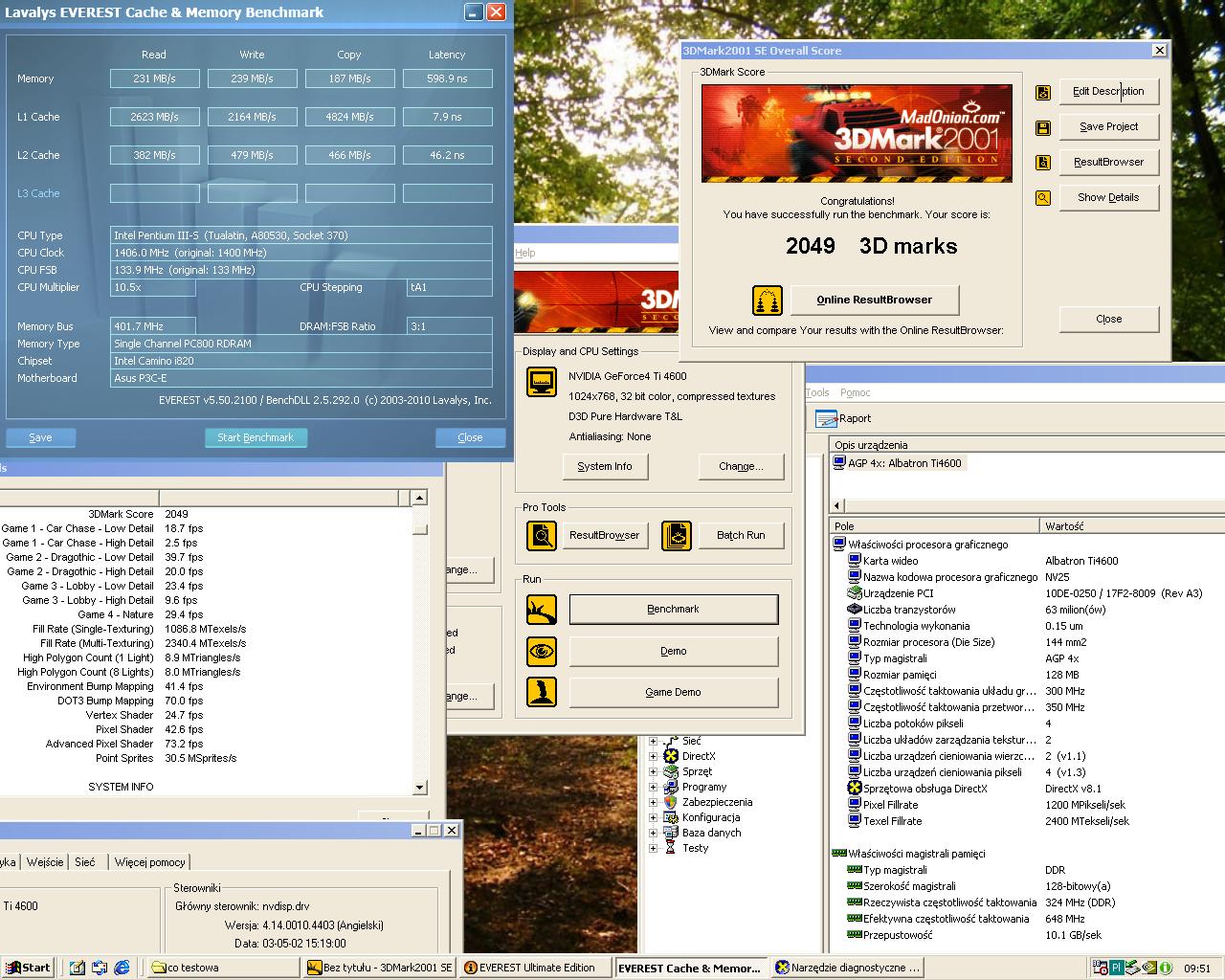Click the Game Demo joystick icon
The width and height of the screenshot is (1225, 980).
(x=542, y=692)
